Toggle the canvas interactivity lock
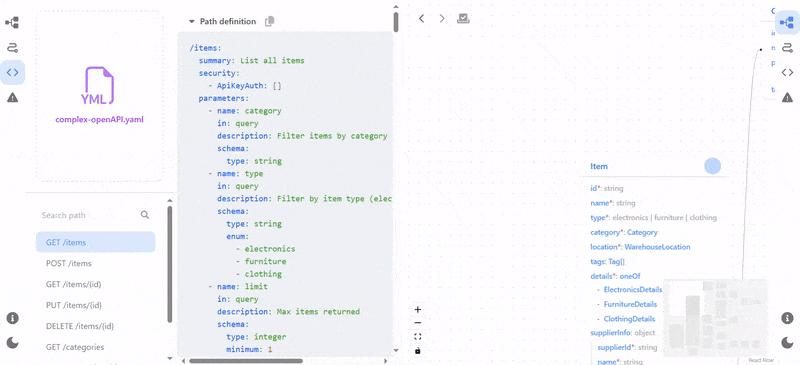Viewport: 800px width, 365px height. 418,351
